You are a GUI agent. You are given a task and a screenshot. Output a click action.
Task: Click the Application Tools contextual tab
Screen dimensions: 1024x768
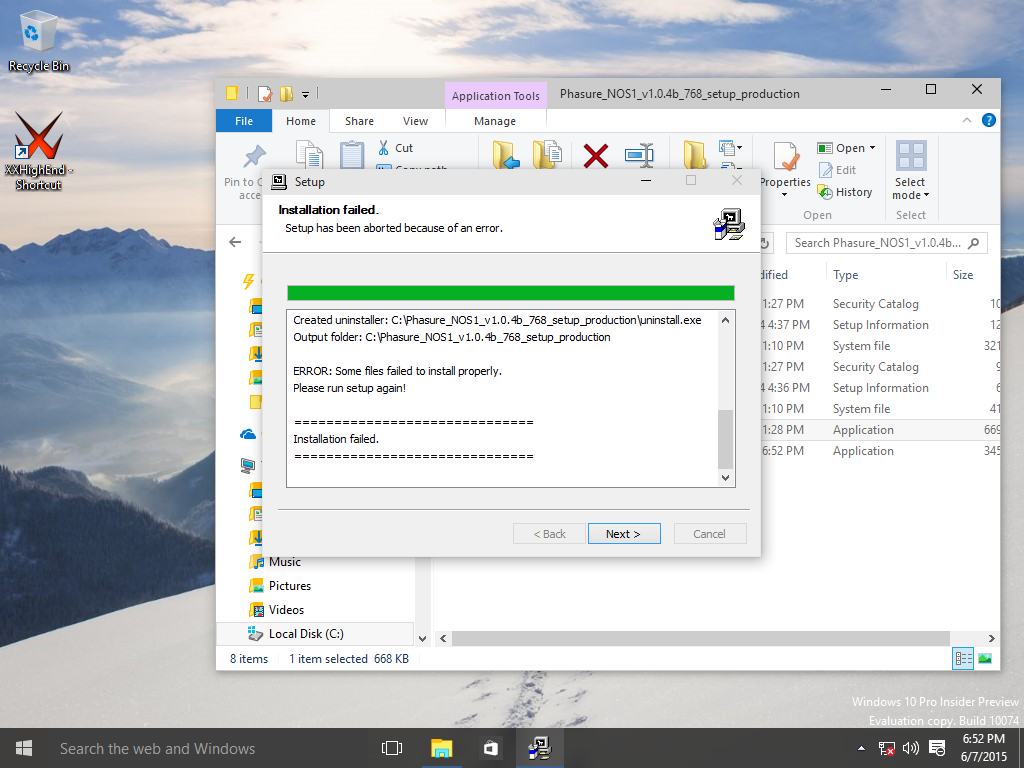tap(495, 96)
